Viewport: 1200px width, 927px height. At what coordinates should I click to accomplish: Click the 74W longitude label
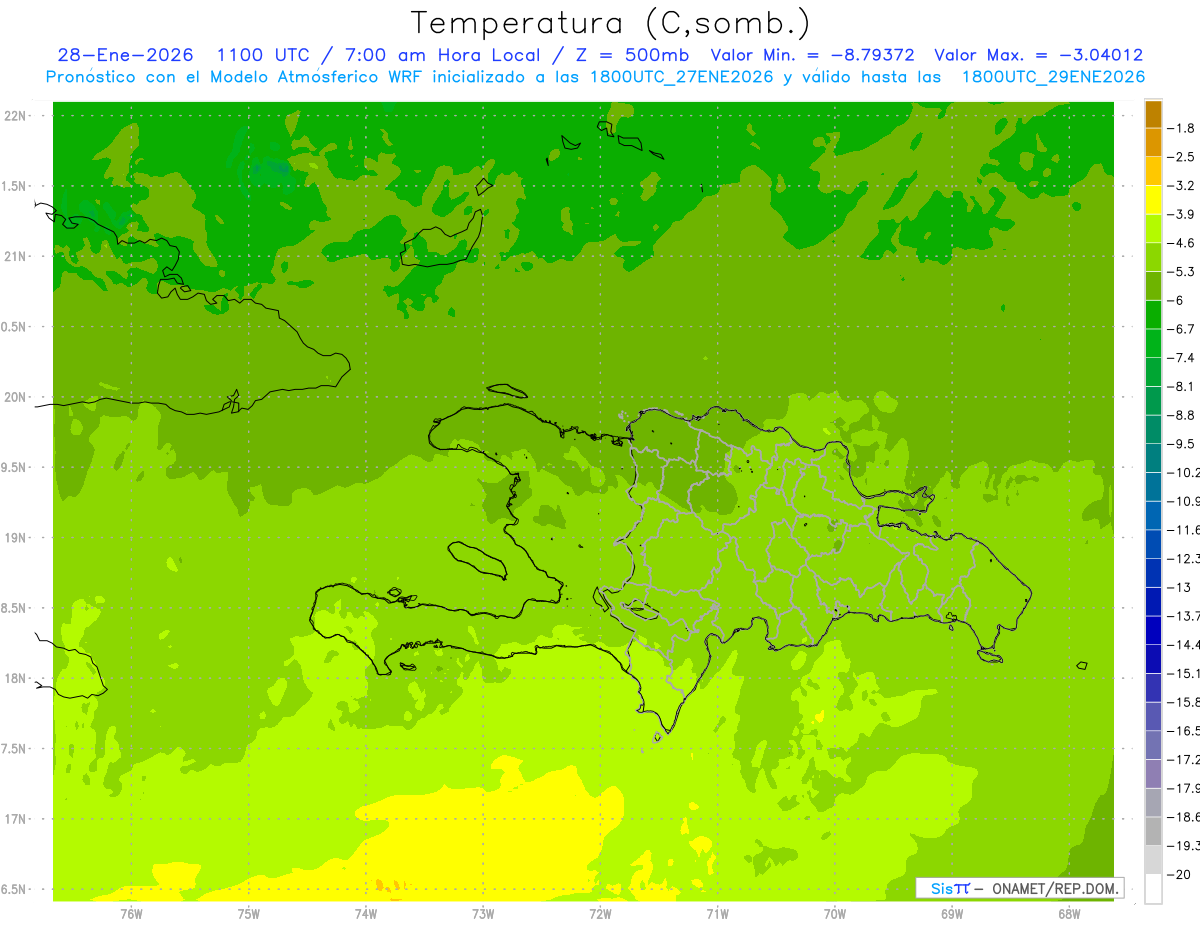366,913
